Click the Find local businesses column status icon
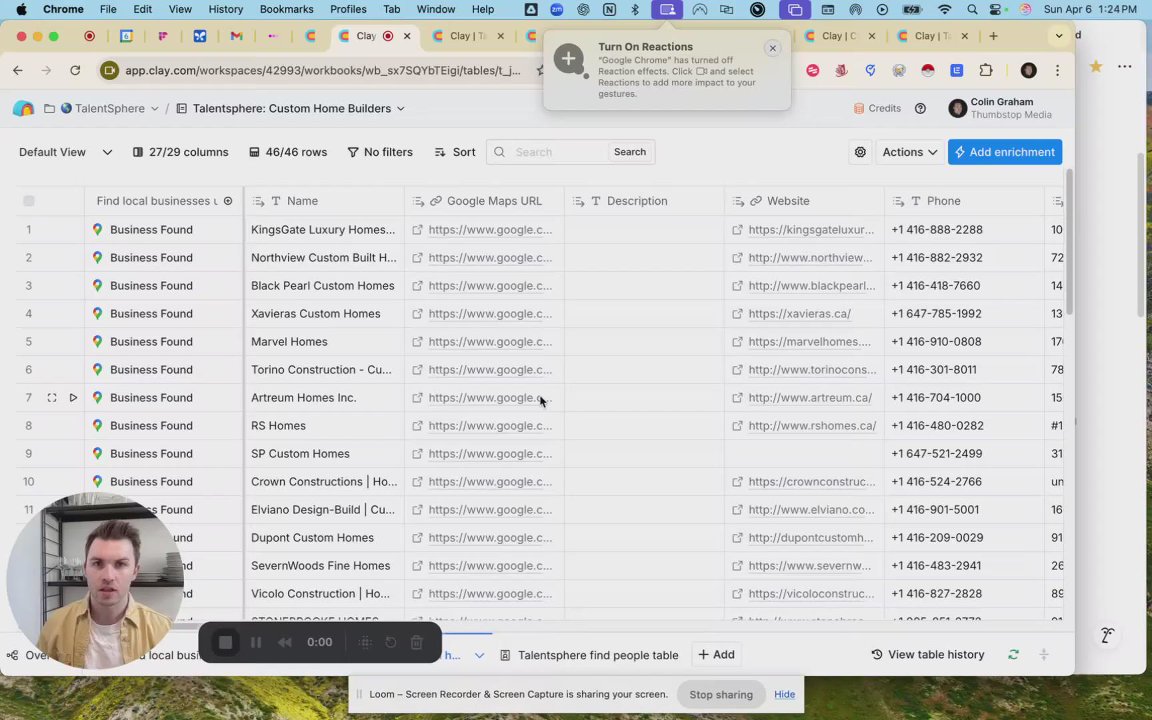This screenshot has width=1152, height=720. tap(228, 201)
